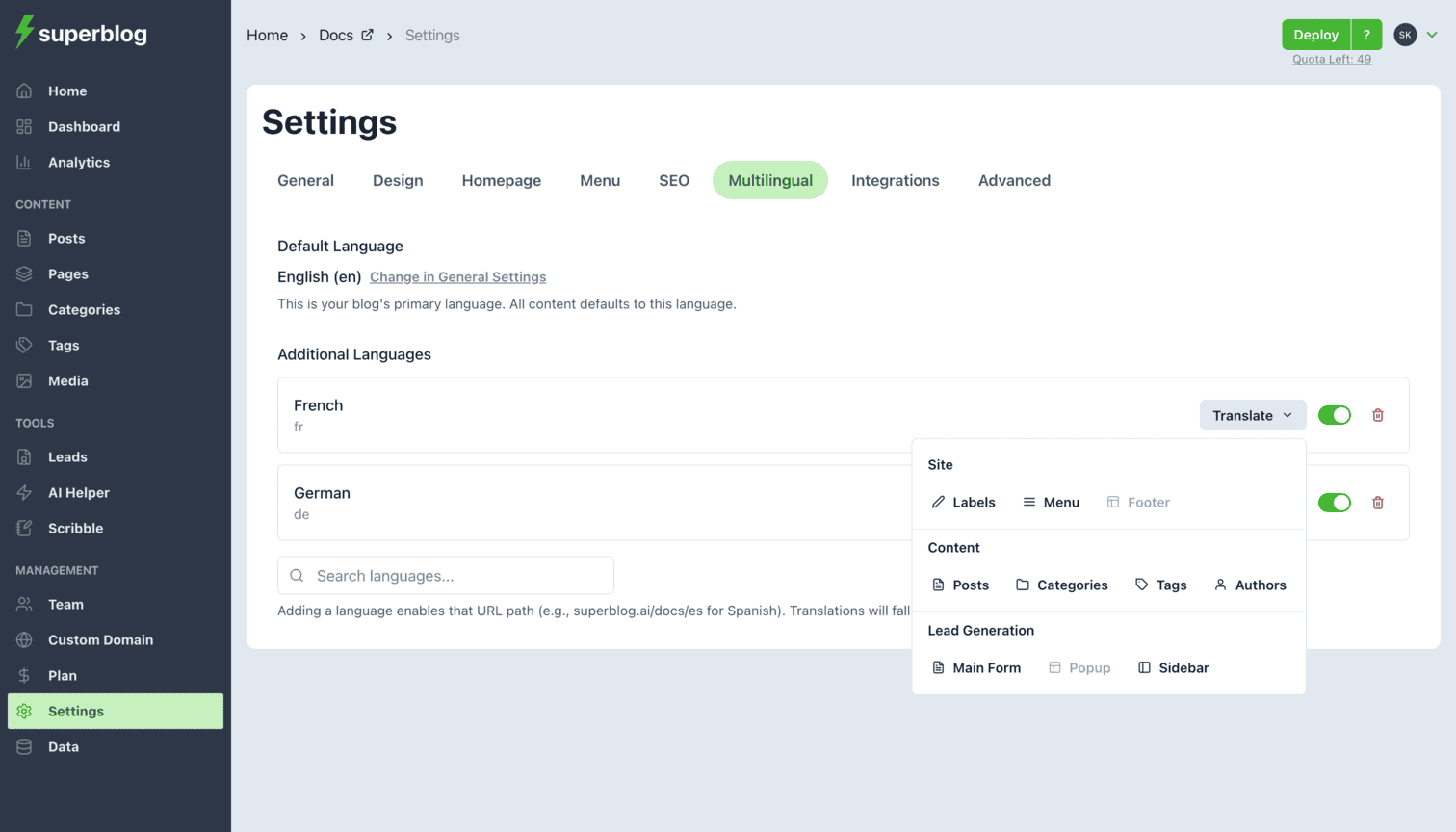Open the Posts section from sidebar
Viewport: 1456px width, 832px height.
point(65,238)
